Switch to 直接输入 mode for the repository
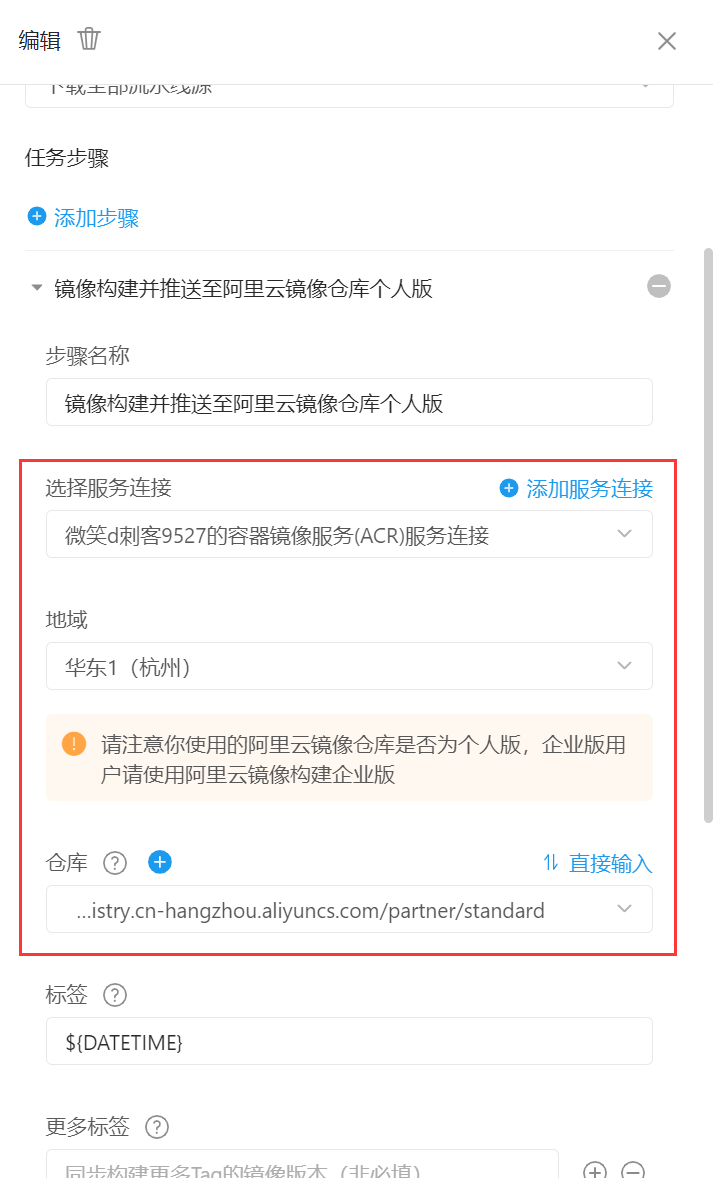This screenshot has height=1178, width=713. [x=610, y=863]
